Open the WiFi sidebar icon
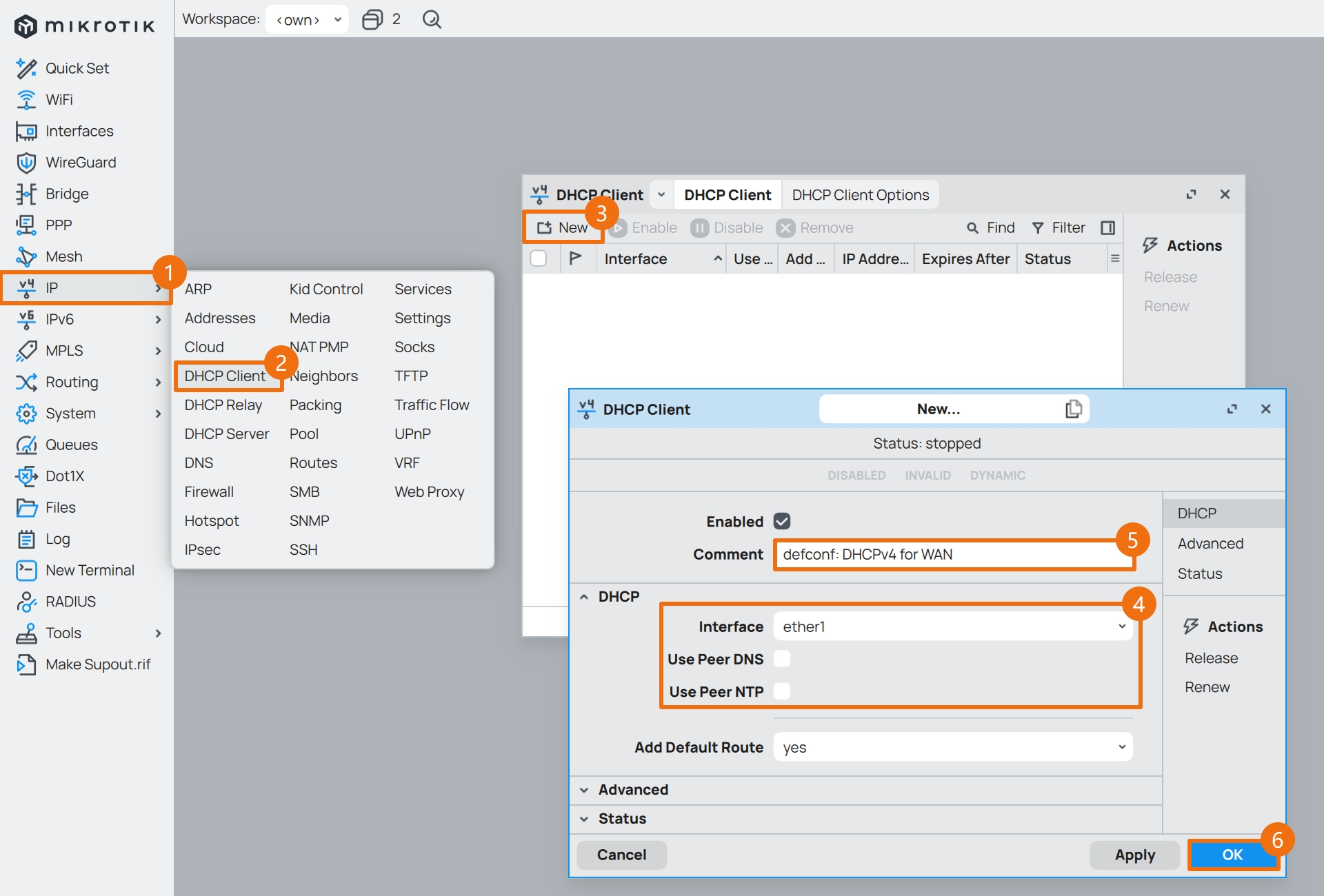1324x896 pixels. coord(26,100)
